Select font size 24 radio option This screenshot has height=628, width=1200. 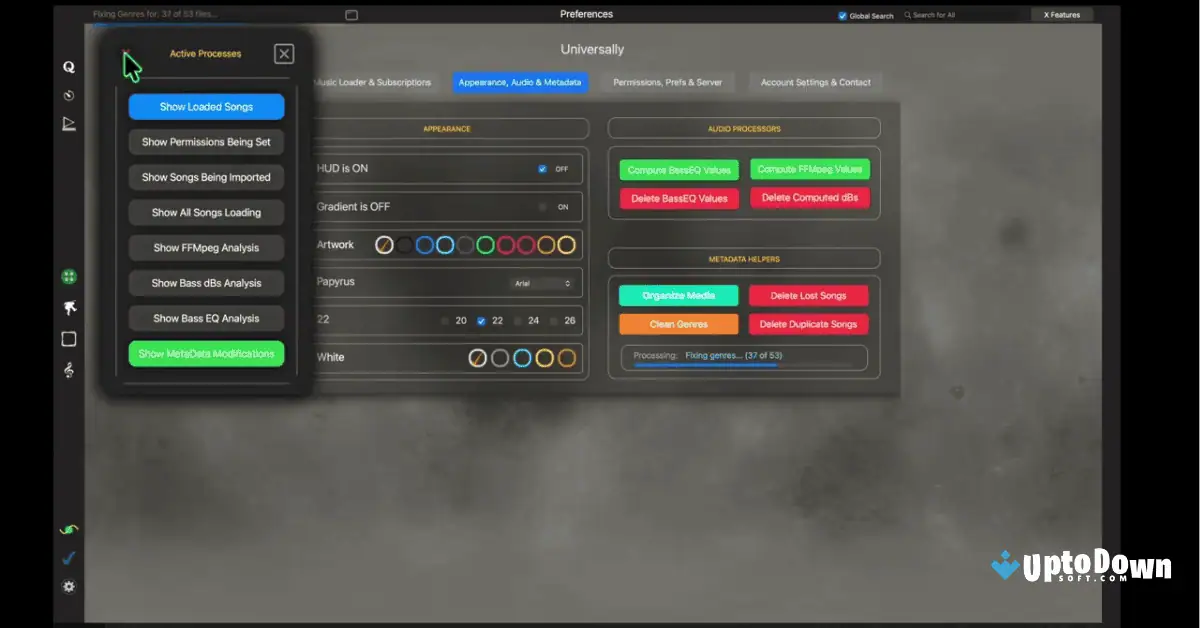[x=517, y=320]
